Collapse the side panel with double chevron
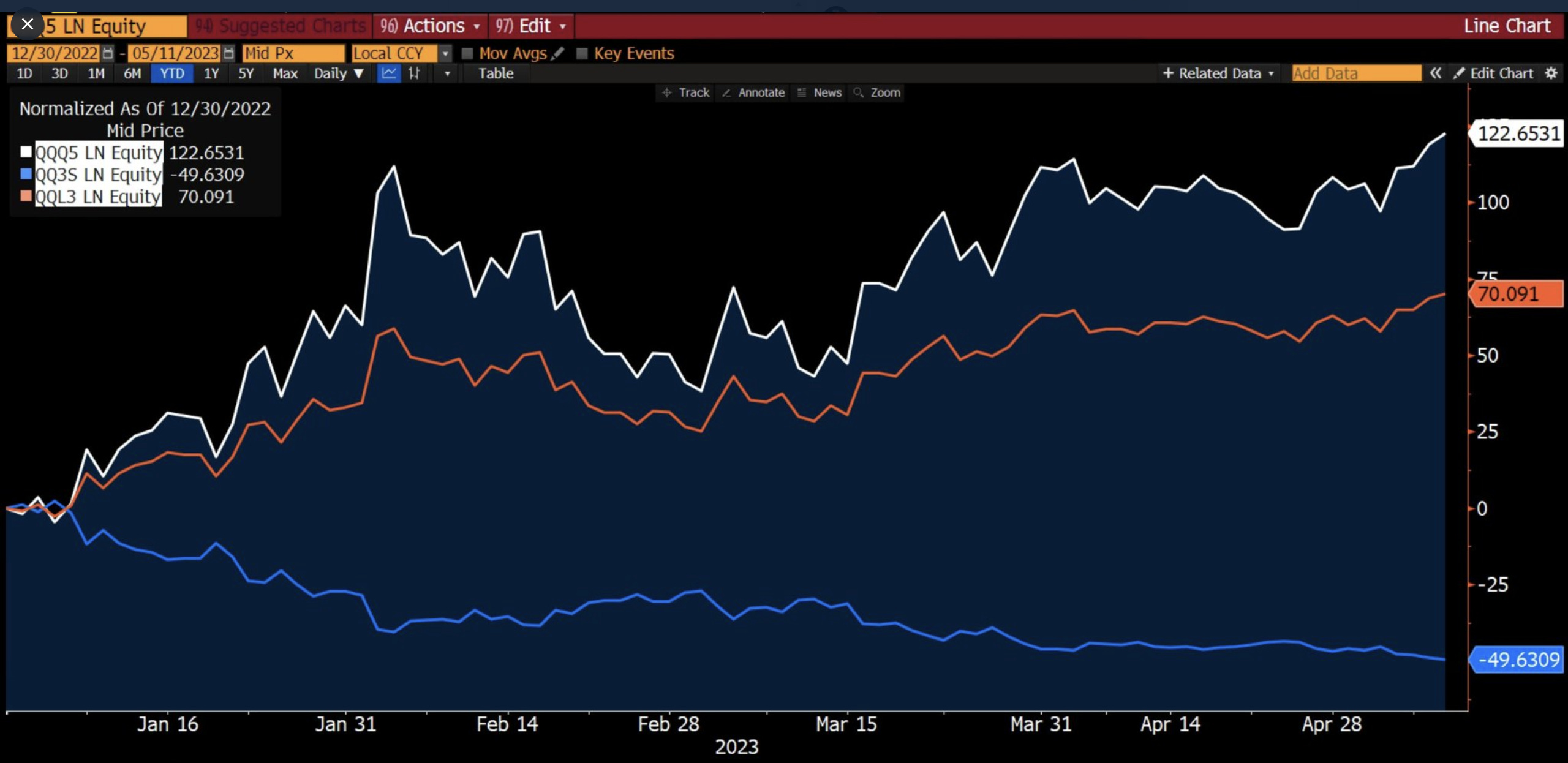 click(x=1436, y=73)
